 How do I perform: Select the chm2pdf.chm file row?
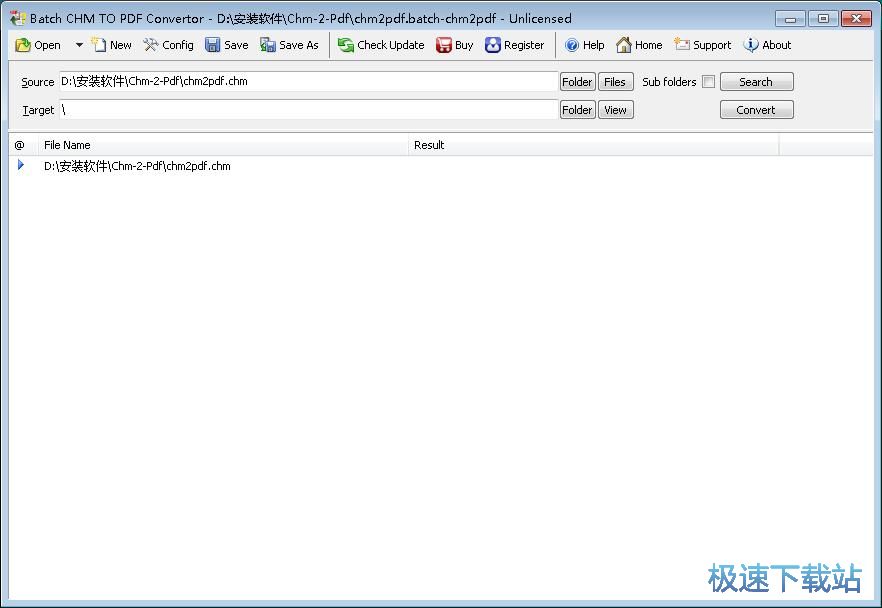click(440, 166)
